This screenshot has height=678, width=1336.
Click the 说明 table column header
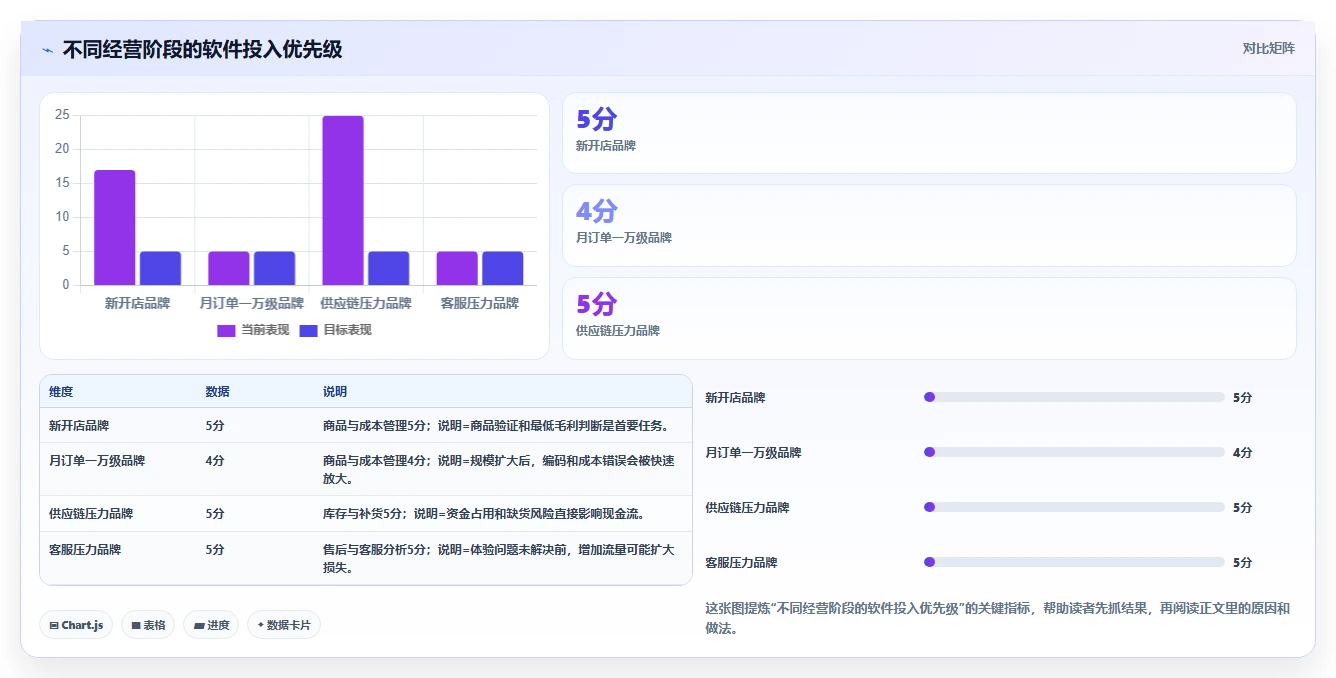tap(335, 392)
